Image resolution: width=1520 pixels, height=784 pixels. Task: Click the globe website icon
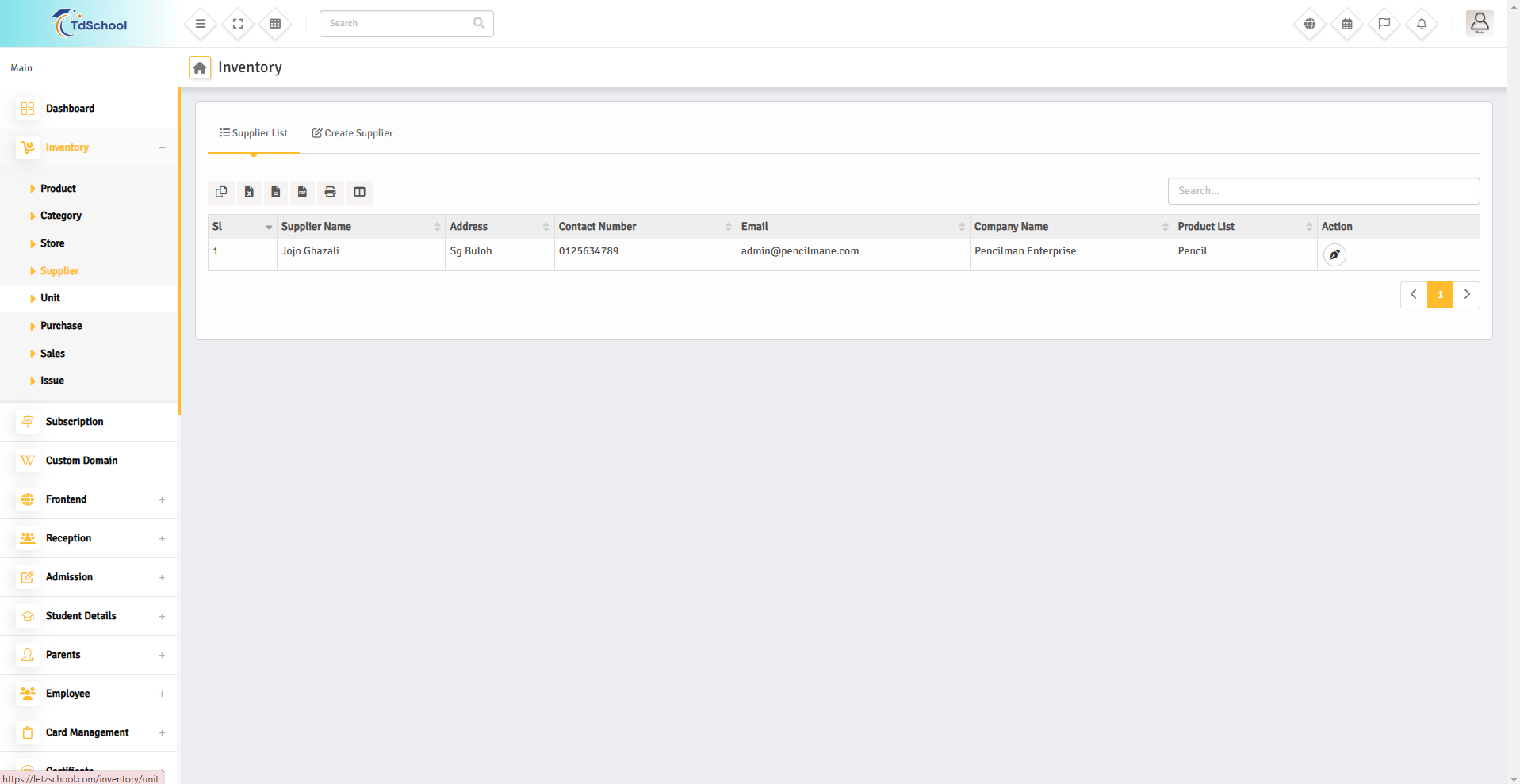click(x=1309, y=24)
